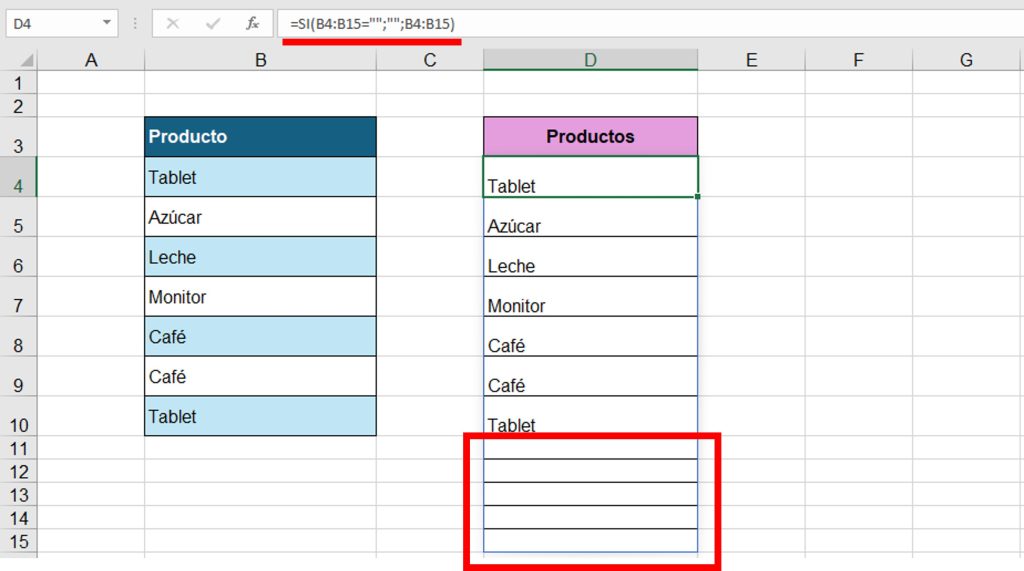Select the Tablet cell in row 10, column B
1024x571 pixels.
pyautogui.click(x=260, y=416)
